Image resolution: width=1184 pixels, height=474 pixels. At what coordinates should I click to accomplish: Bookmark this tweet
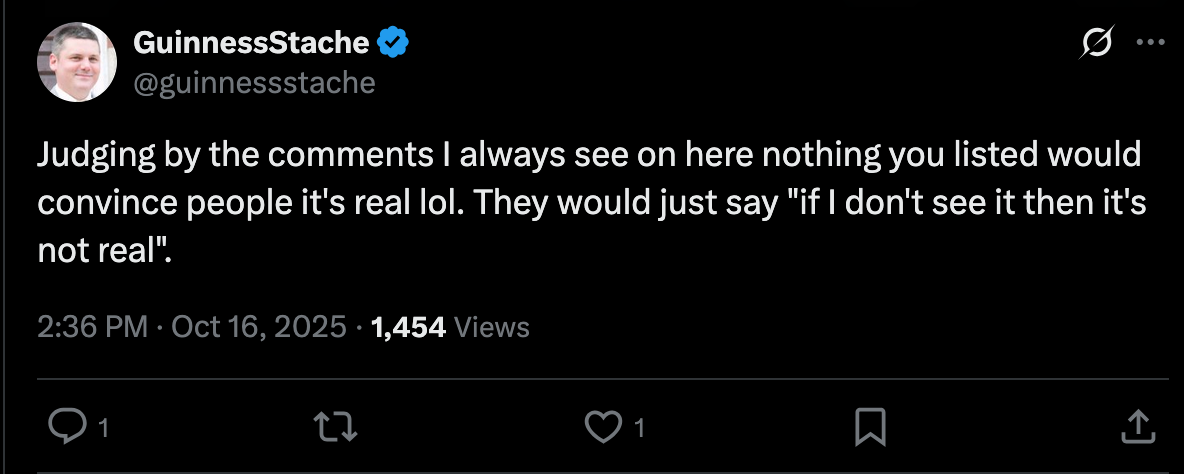(869, 428)
